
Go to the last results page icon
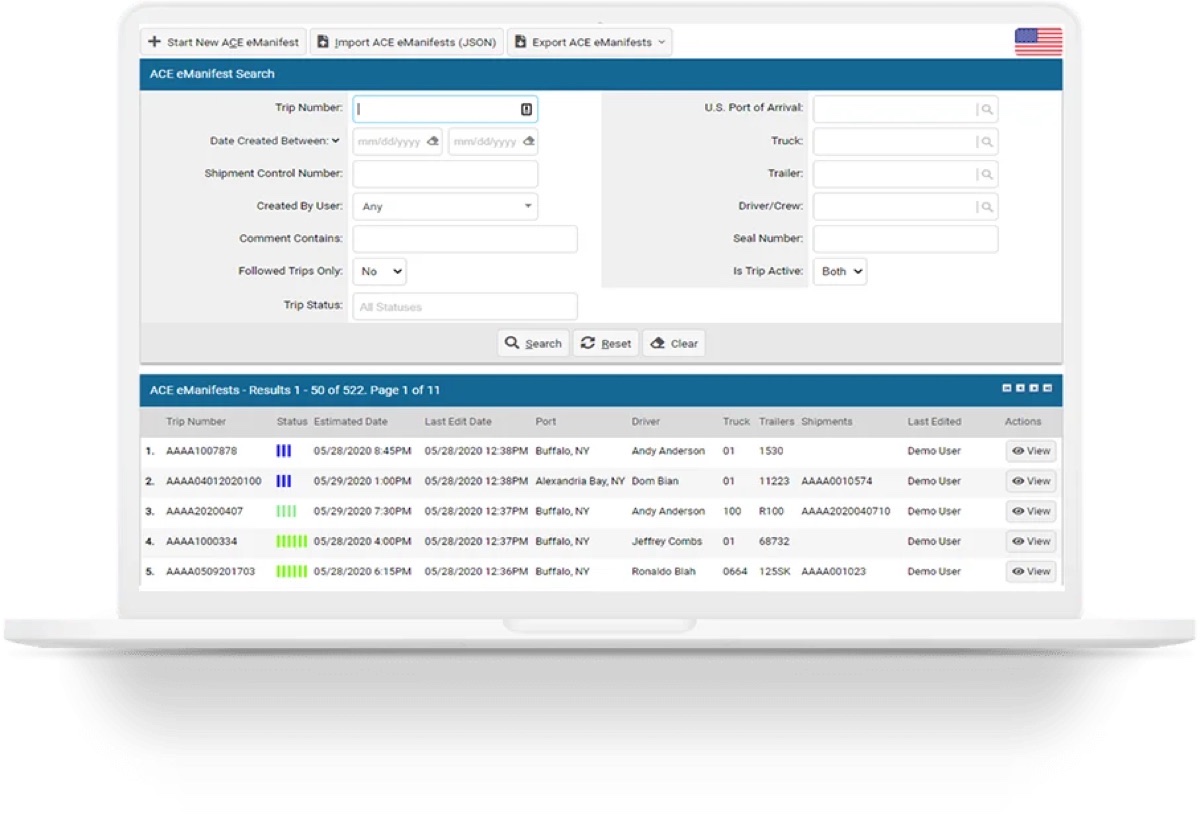click(x=1047, y=388)
